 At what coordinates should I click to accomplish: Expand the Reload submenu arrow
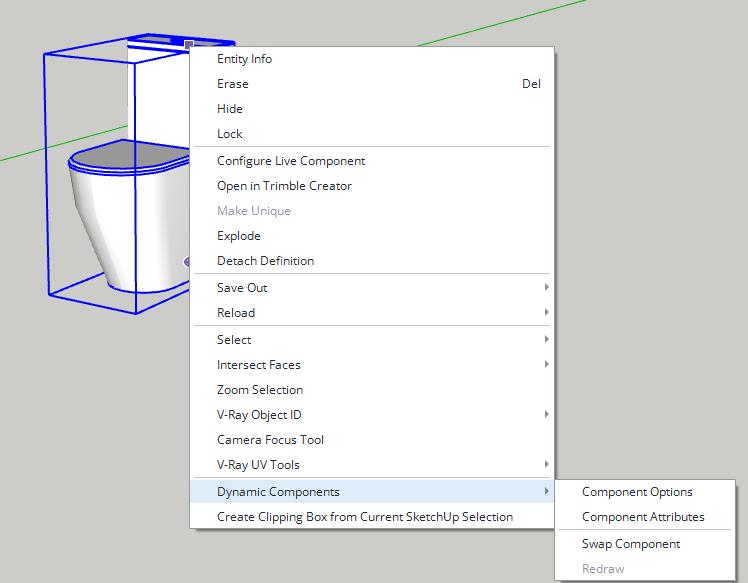coord(546,312)
